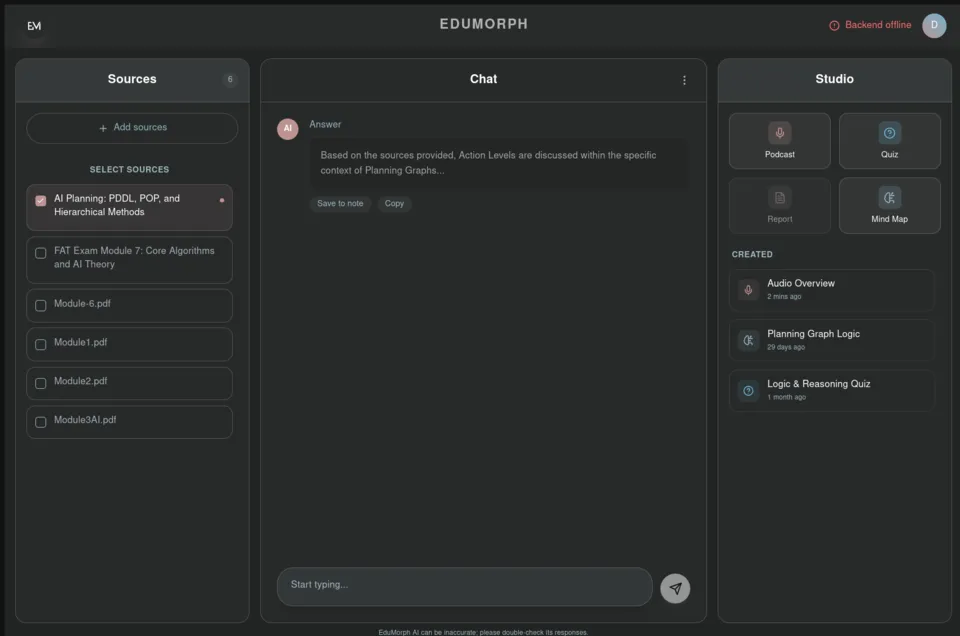
Task: Click the Add sources button
Action: [132, 128]
